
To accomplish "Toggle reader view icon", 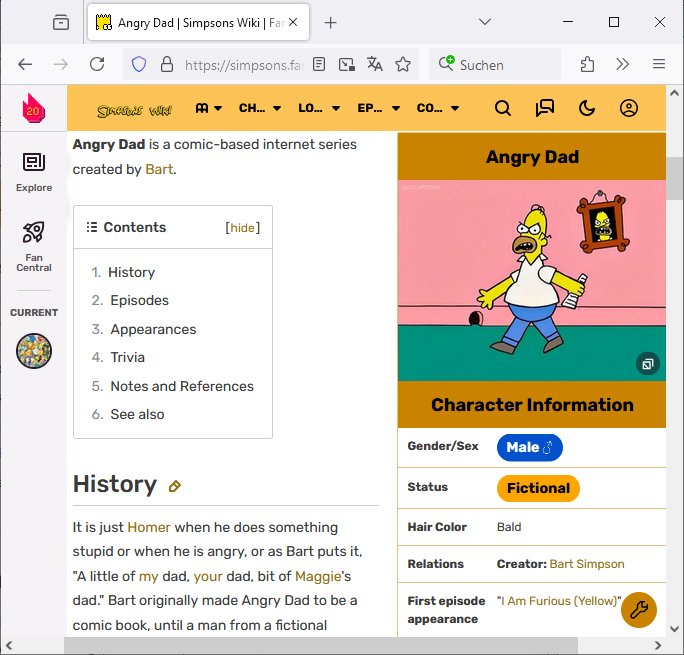I will 319,65.
